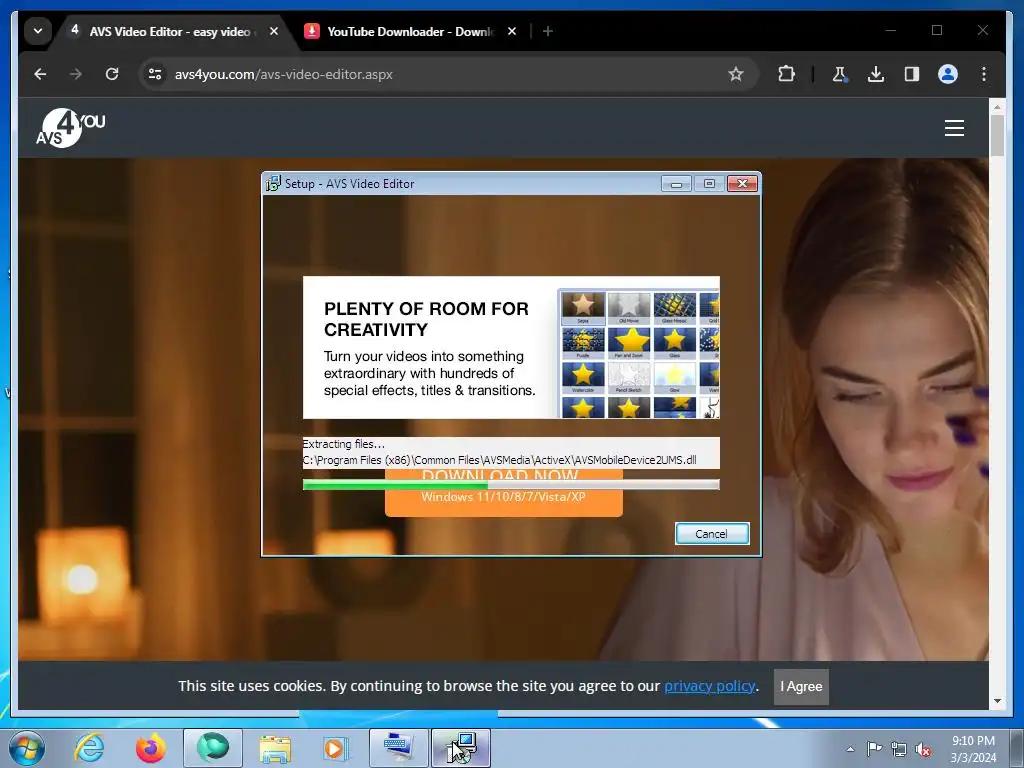Open the hamburger menu on AVS4YOU site
Viewport: 1024px width, 768px height.
954,128
